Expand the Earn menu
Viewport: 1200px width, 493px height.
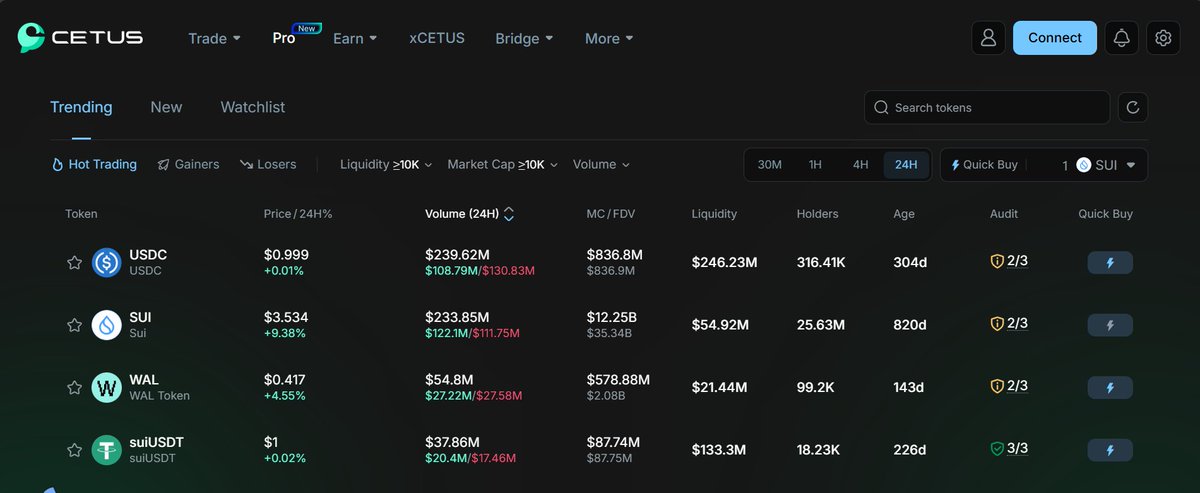pos(355,38)
